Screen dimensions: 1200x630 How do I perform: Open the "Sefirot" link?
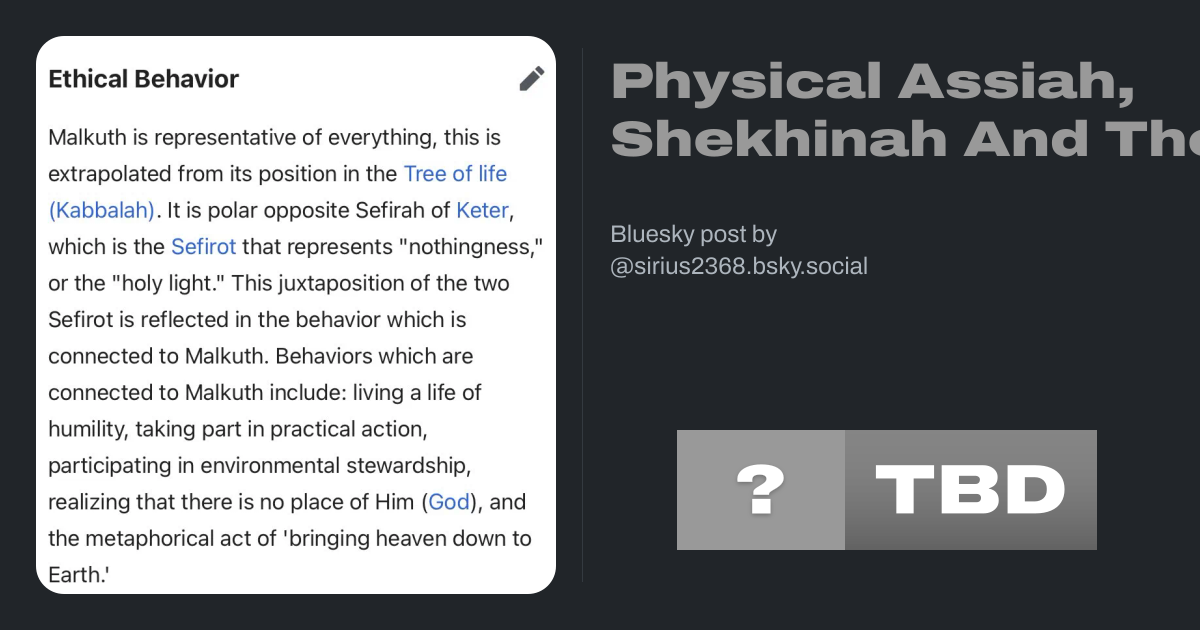pyautogui.click(x=203, y=247)
